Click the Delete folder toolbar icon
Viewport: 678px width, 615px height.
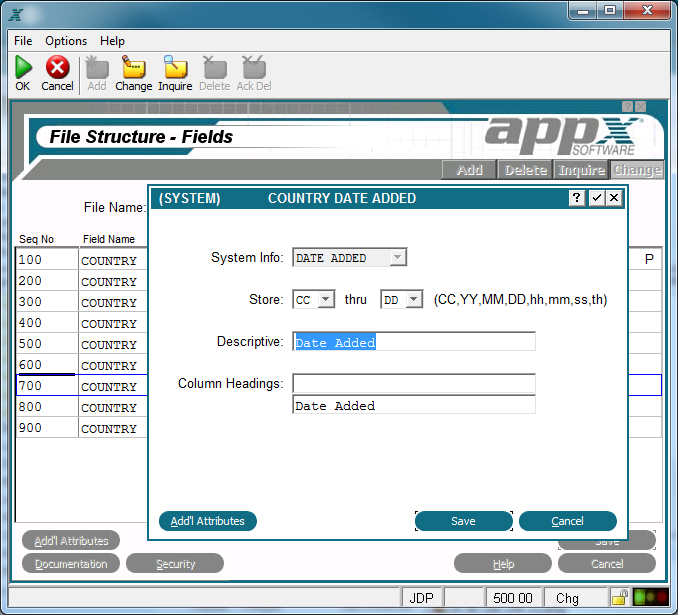tap(215, 67)
